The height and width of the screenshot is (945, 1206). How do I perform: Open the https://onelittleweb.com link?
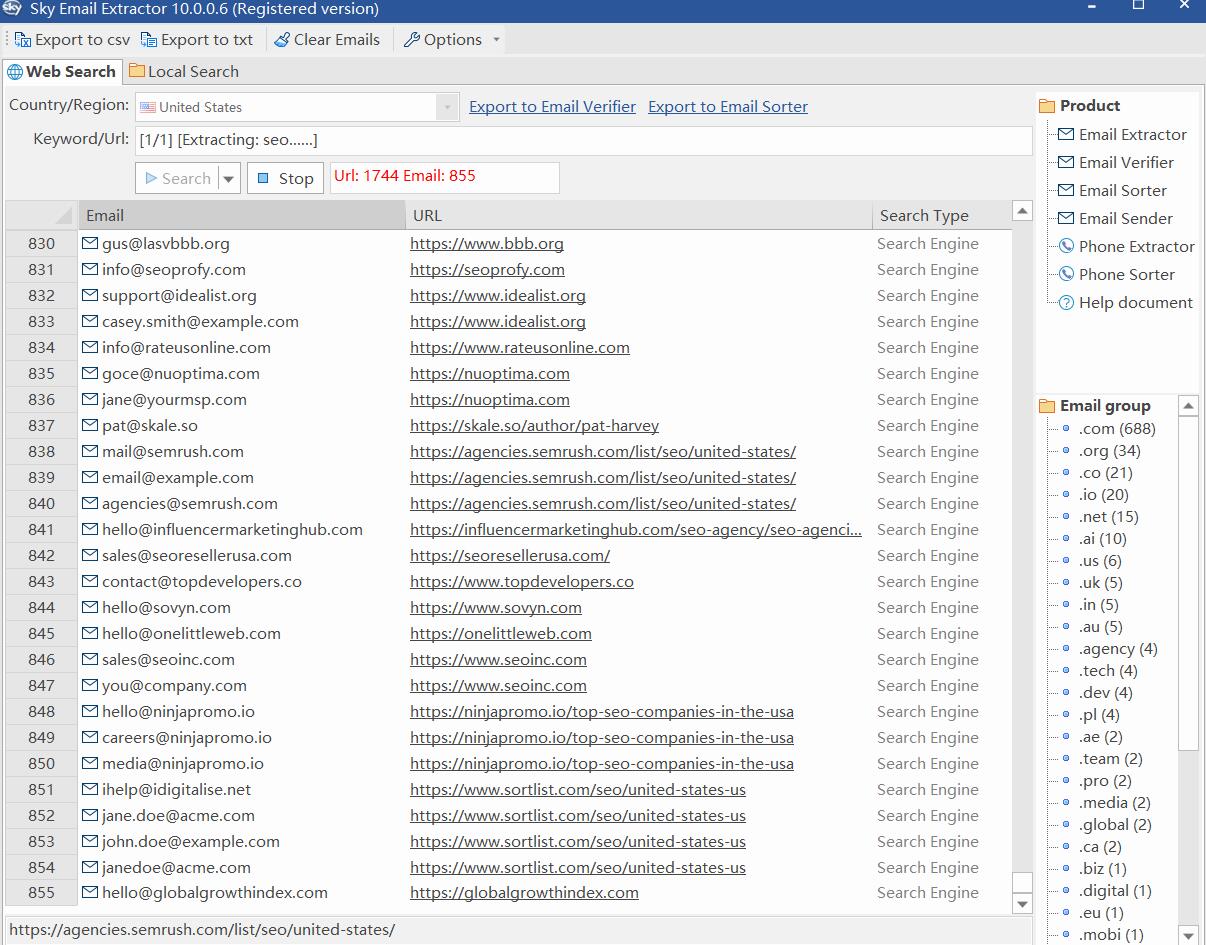point(501,634)
